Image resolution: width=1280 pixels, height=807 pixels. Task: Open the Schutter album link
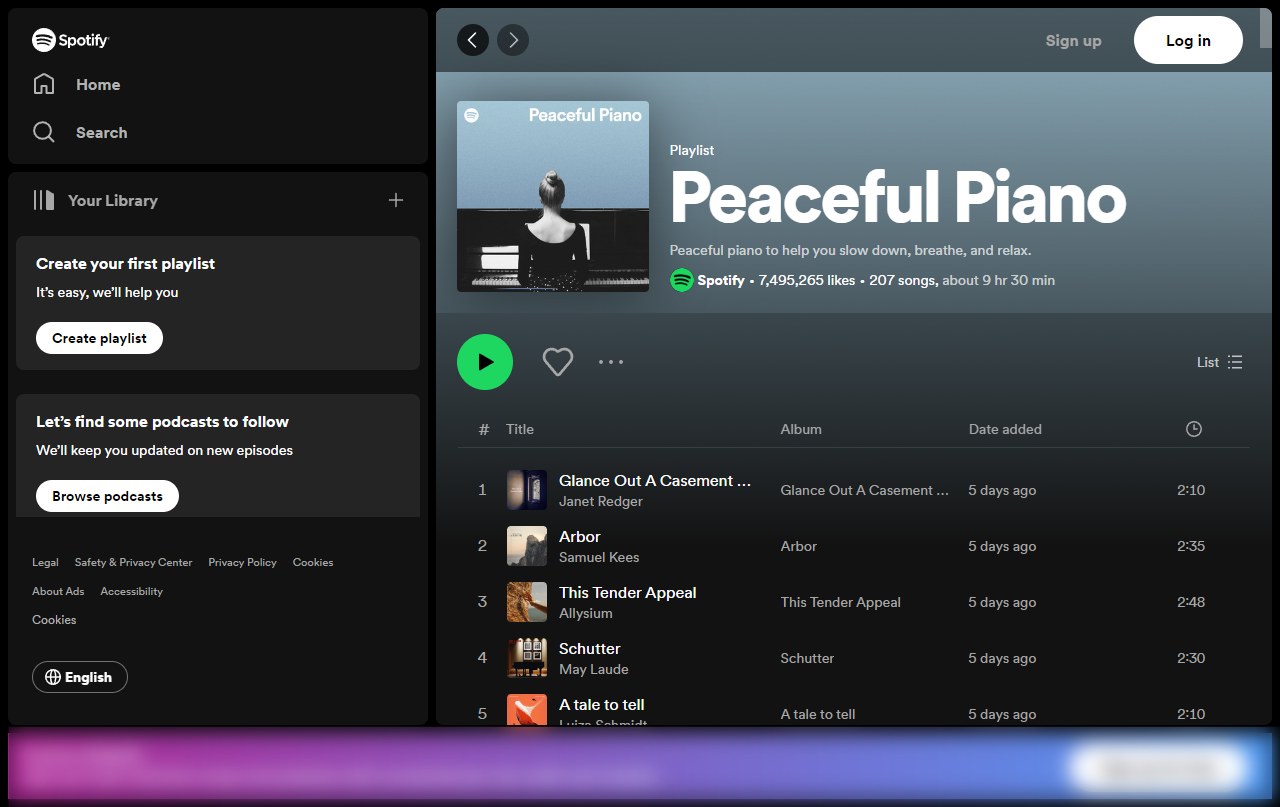coord(807,658)
